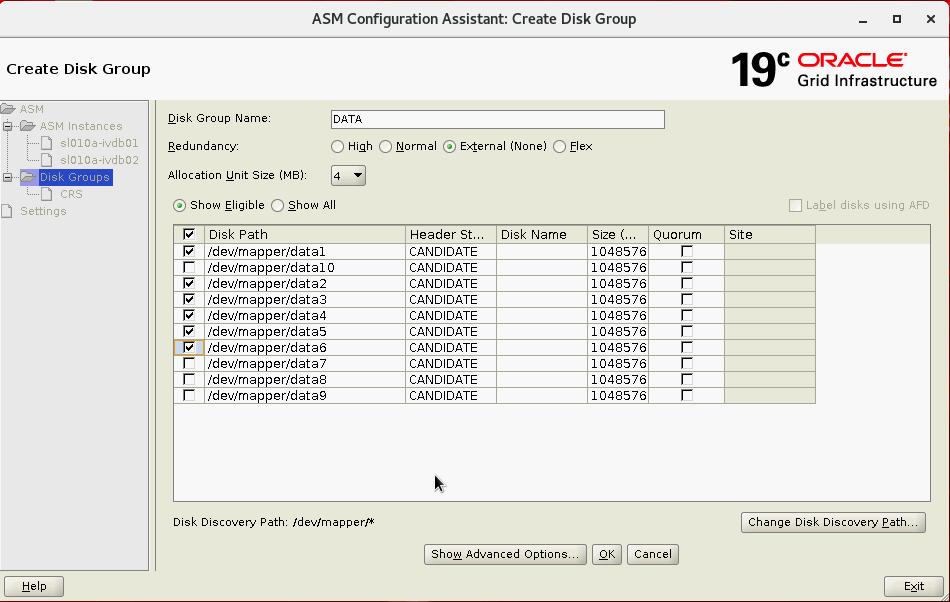
Task: Enable Quorum for /dev/mapper/data1
Action: point(686,252)
